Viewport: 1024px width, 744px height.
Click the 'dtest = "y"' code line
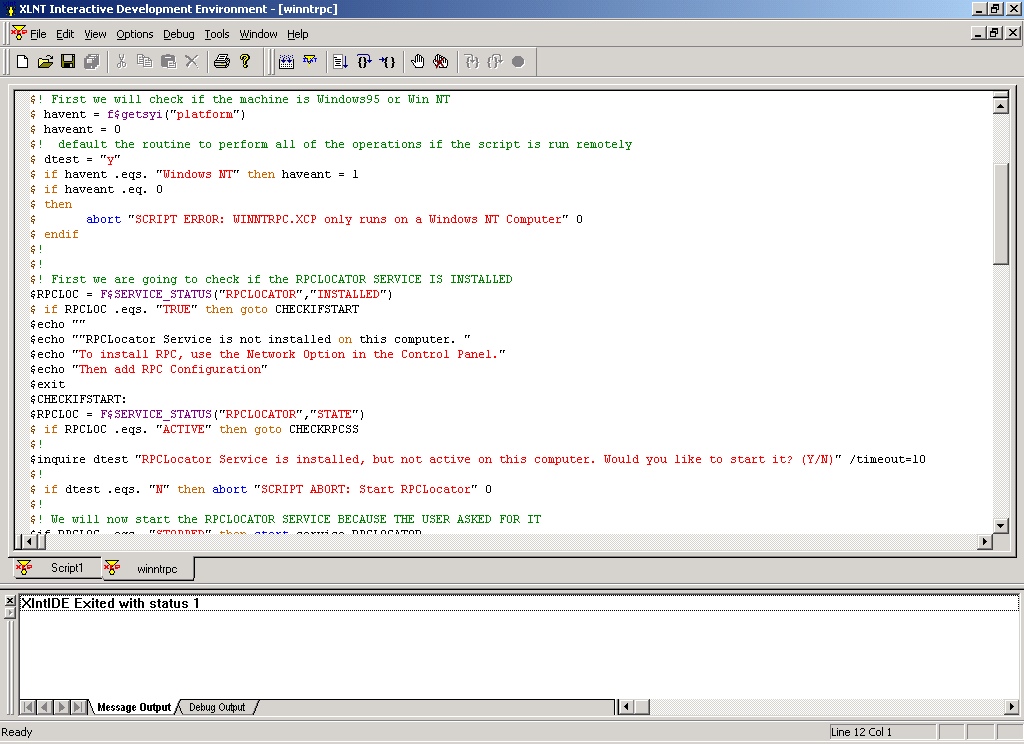click(75, 159)
